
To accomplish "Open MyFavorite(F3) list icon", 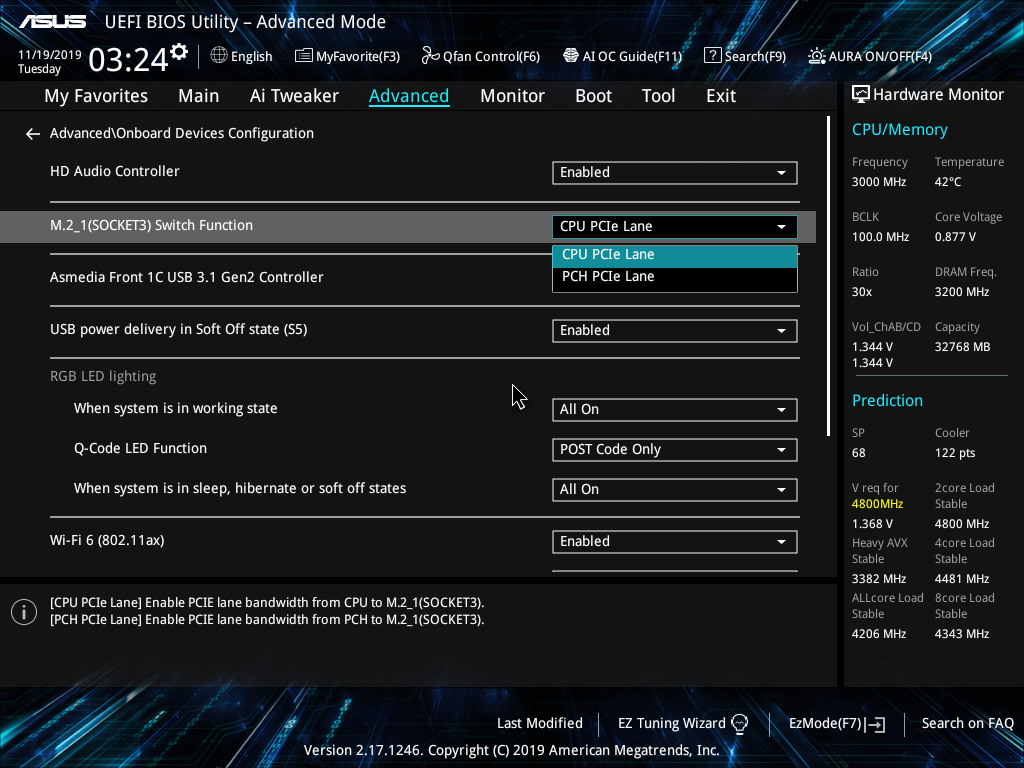I will pos(304,56).
